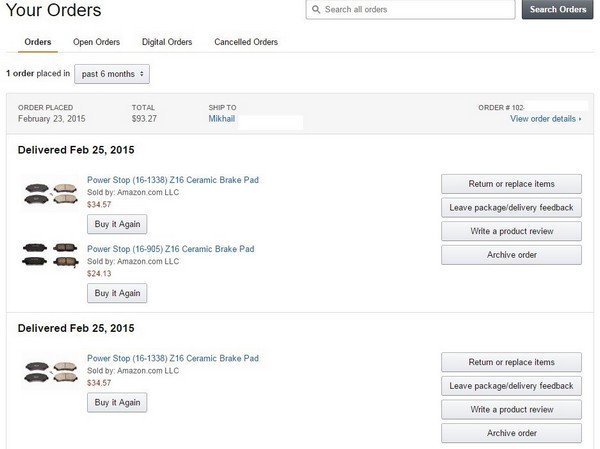Screen dimensions: 600x449
Task: Archive order in second shipment section
Action: [x=511, y=433]
